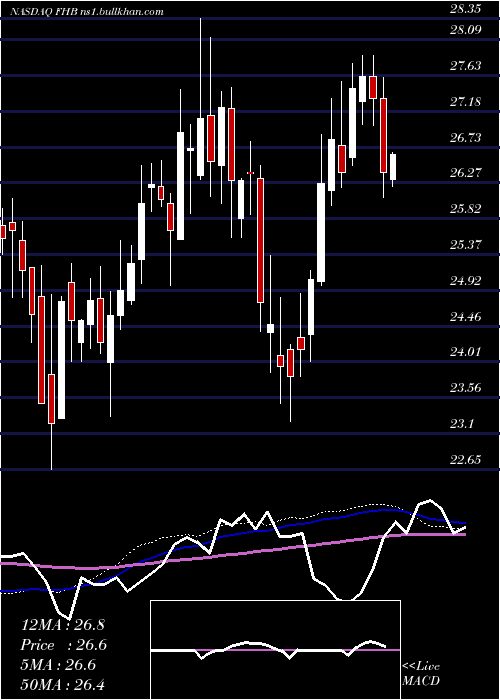Viewport: 500px width, 700px height.
Task: Click price label 22.65
Action: 466,460
